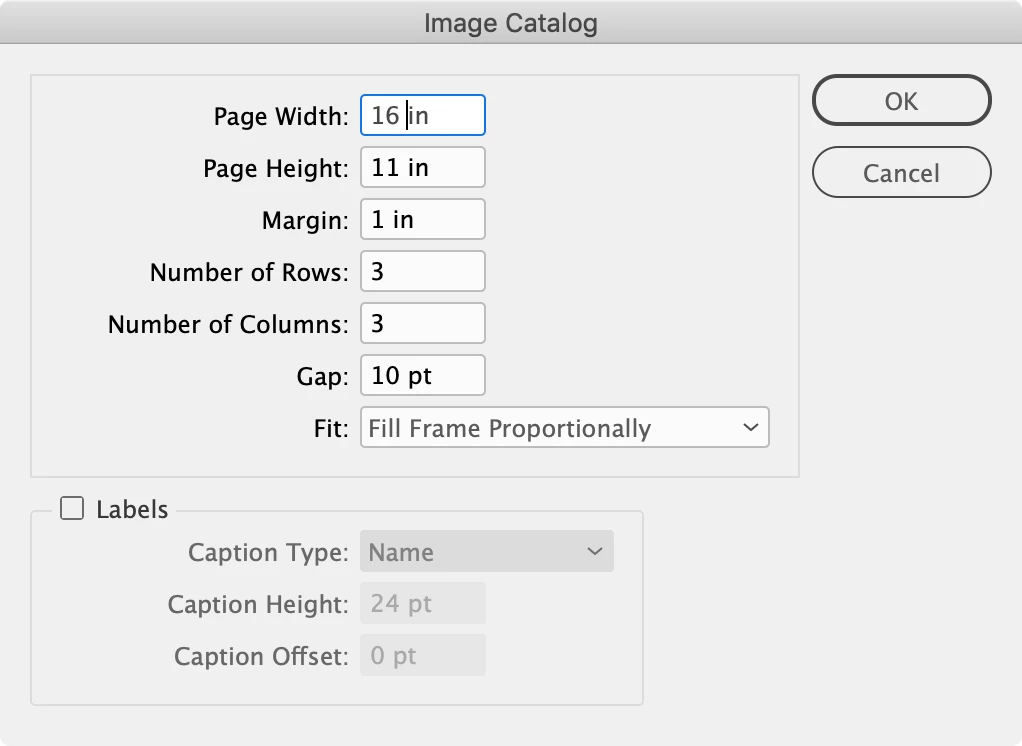Click the "Number of Rows:" label text

[248, 272]
